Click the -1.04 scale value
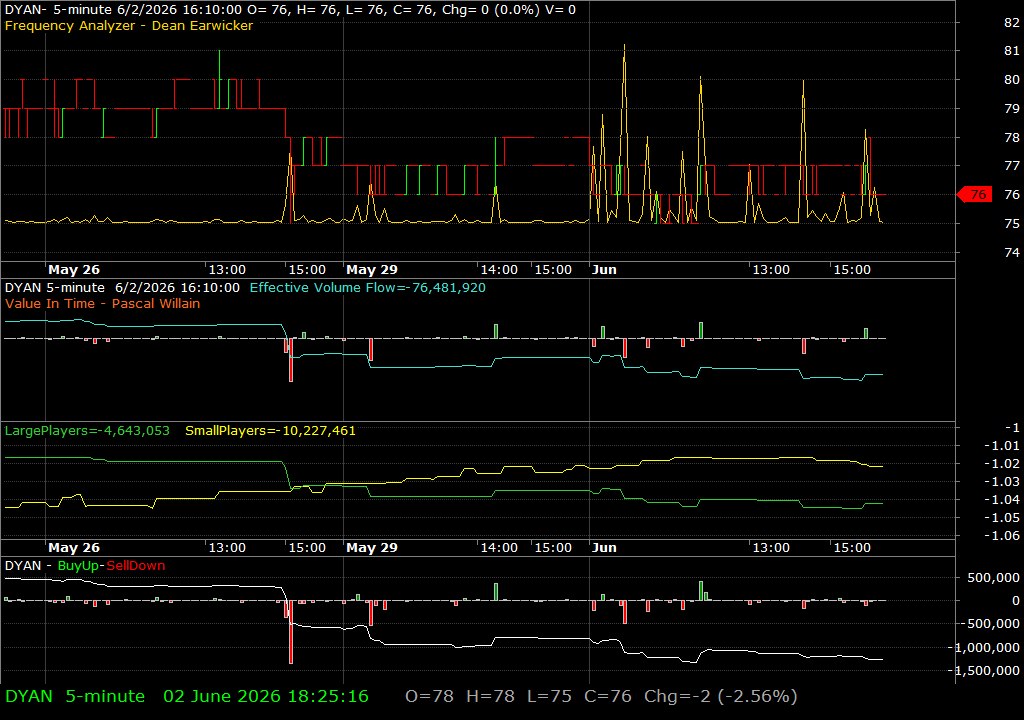Screen dimensions: 1024x720 1002,499
